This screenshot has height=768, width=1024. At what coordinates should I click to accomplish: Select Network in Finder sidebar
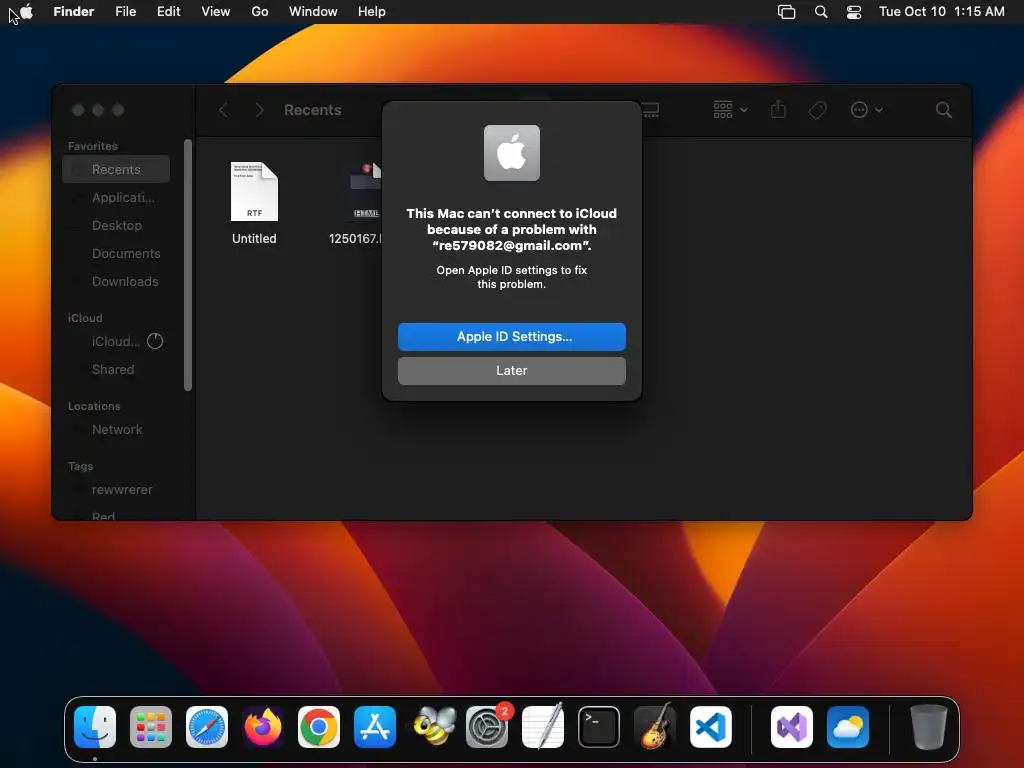pyautogui.click(x=116, y=429)
